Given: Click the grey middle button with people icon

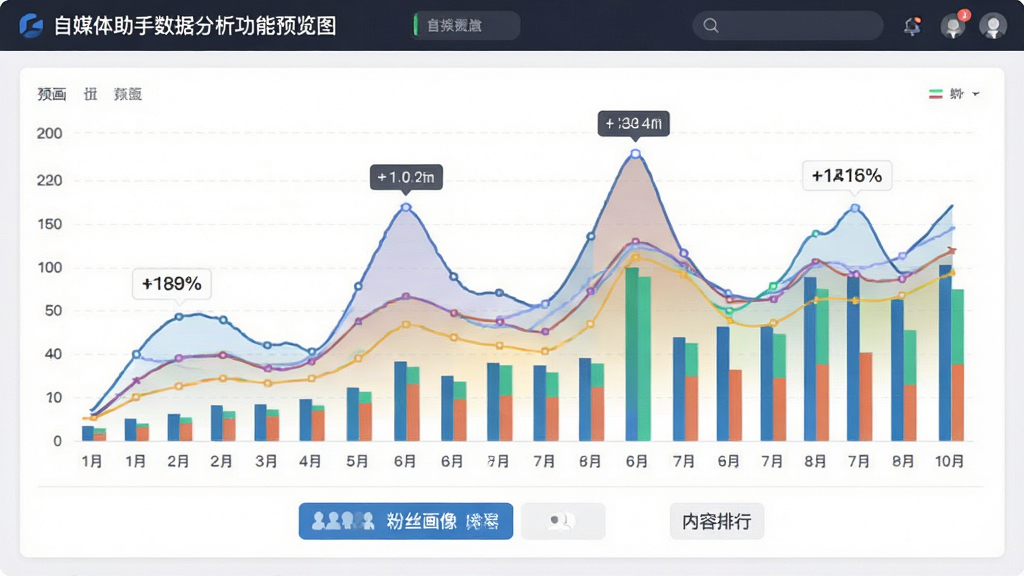Looking at the screenshot, I should [x=563, y=520].
